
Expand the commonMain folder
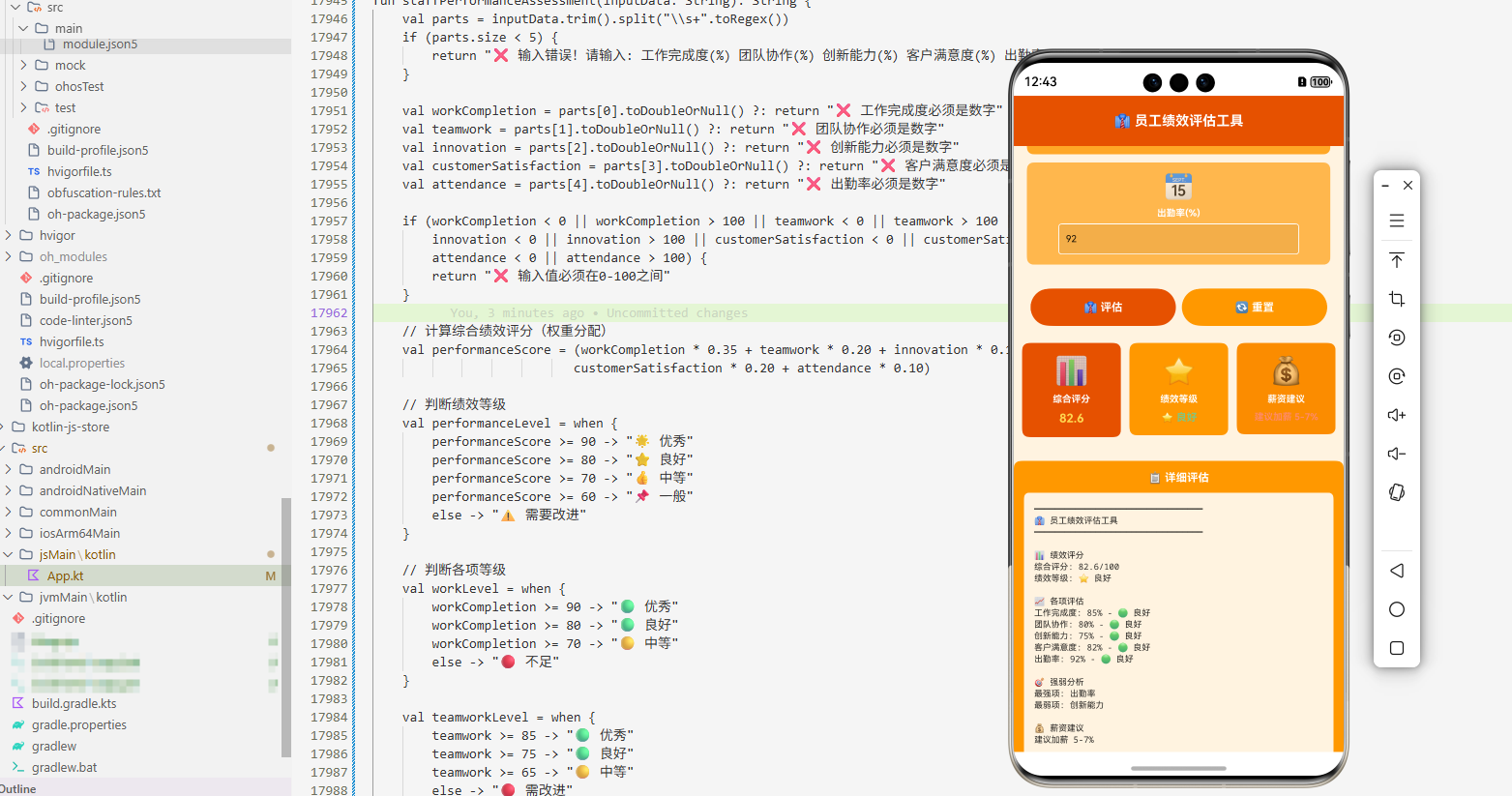point(8,512)
